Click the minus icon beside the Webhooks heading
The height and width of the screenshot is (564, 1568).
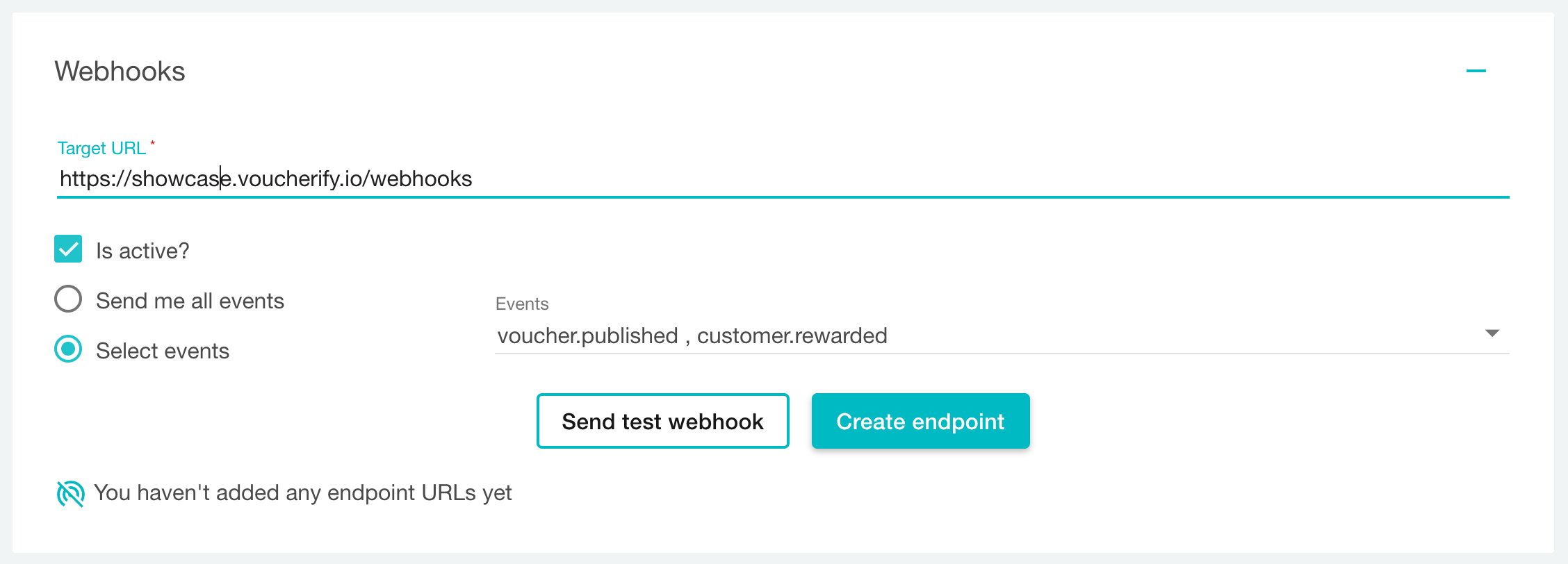1476,69
